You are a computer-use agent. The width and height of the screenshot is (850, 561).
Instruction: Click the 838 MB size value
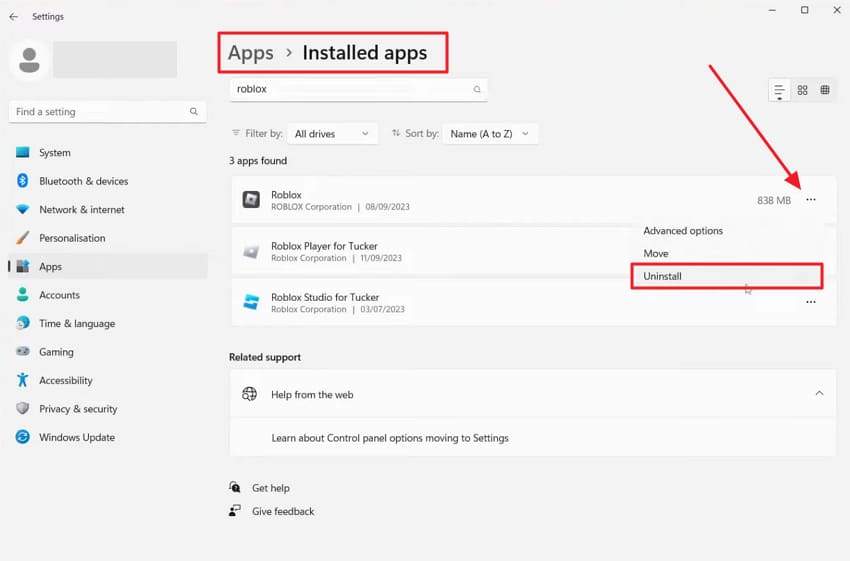tap(774, 201)
